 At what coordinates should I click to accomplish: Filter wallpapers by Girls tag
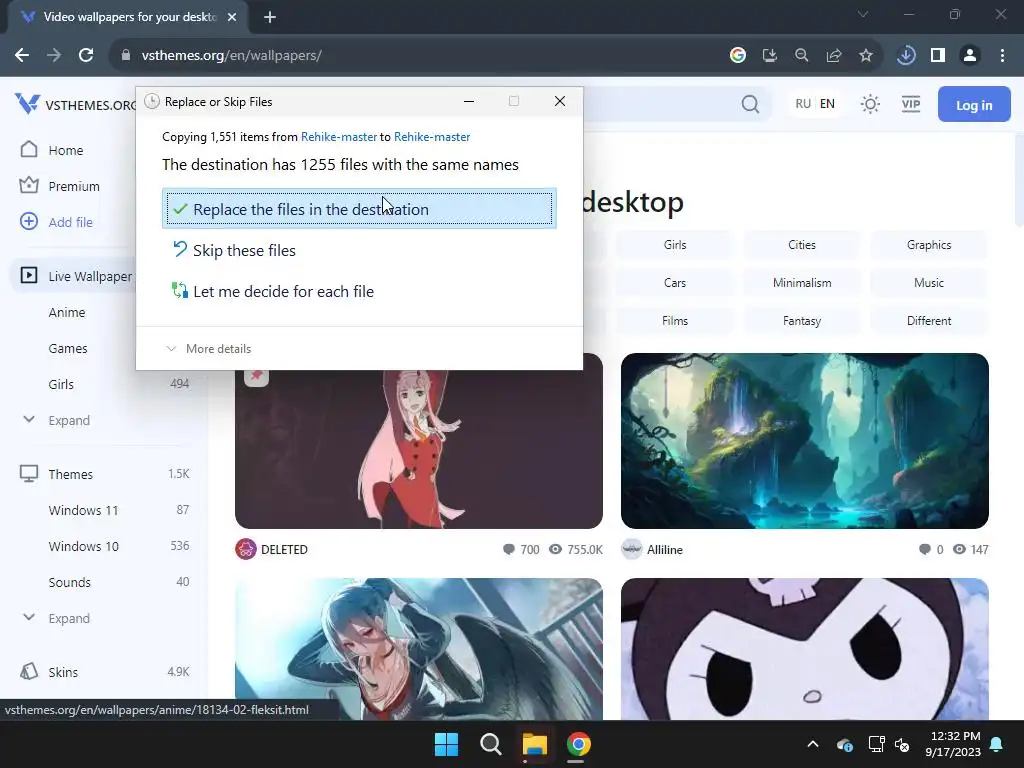tap(675, 245)
